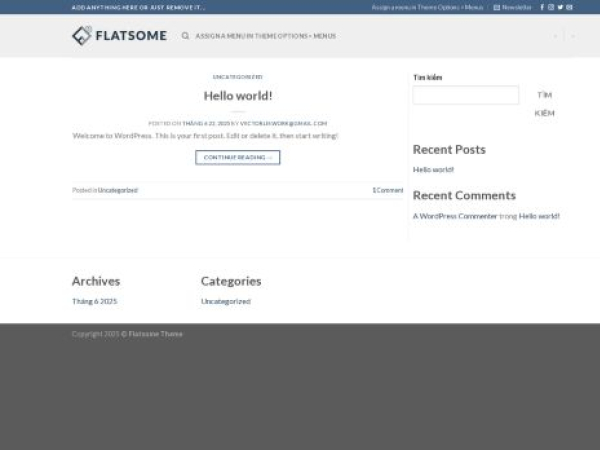Click the Uncategorized label above post title
The height and width of the screenshot is (450, 600).
pos(238,77)
